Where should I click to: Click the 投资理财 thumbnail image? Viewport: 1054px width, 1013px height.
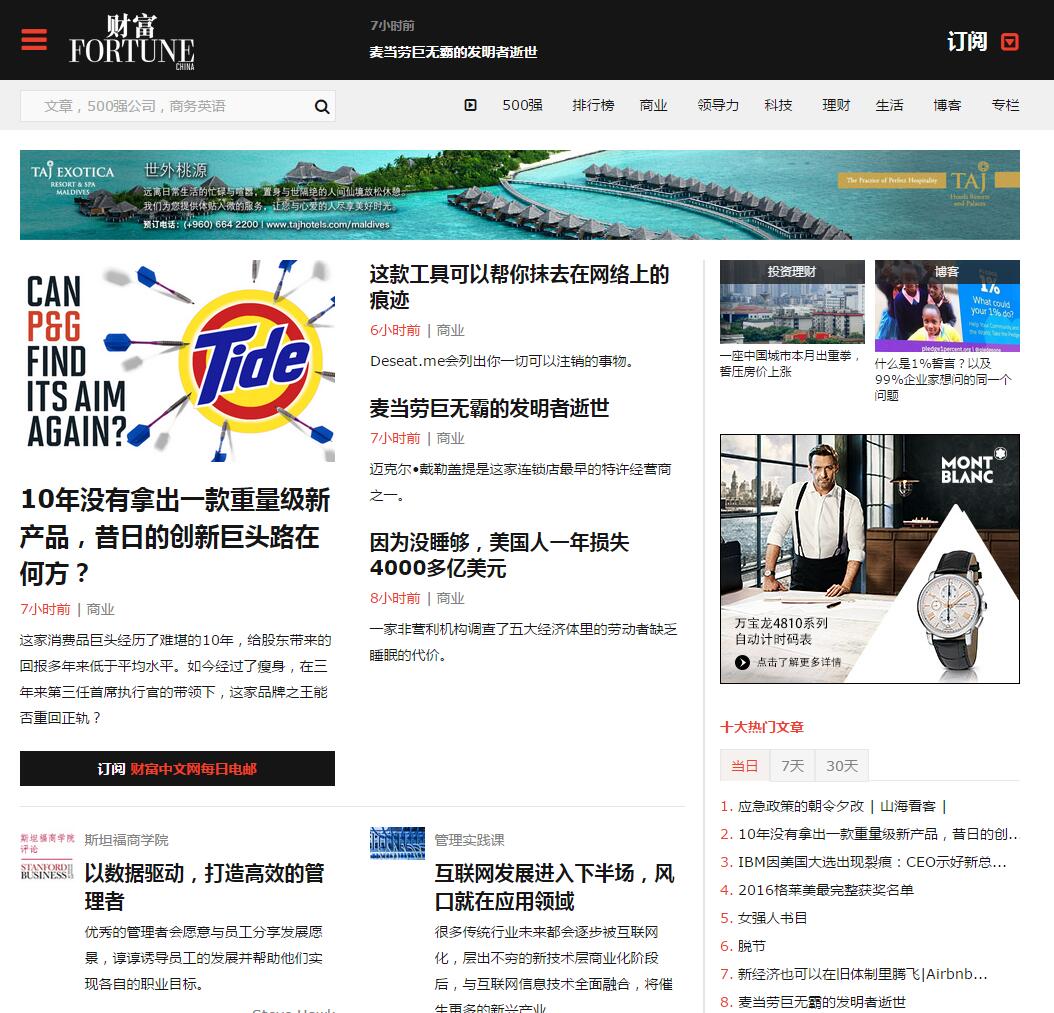pos(792,302)
